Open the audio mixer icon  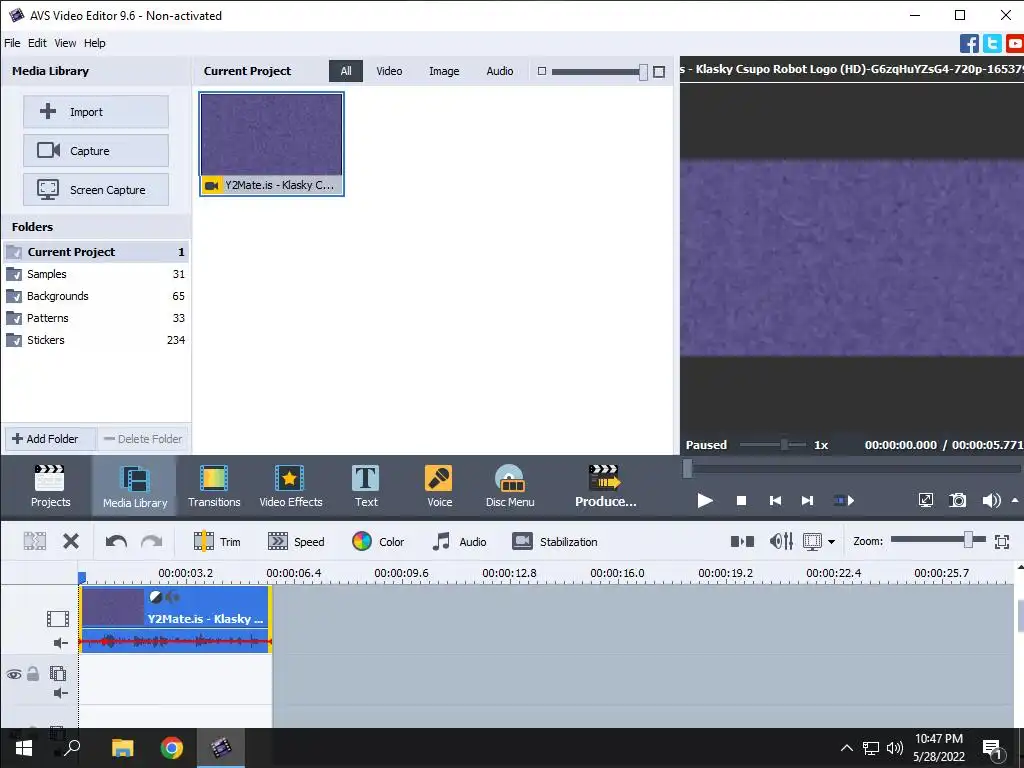click(781, 541)
